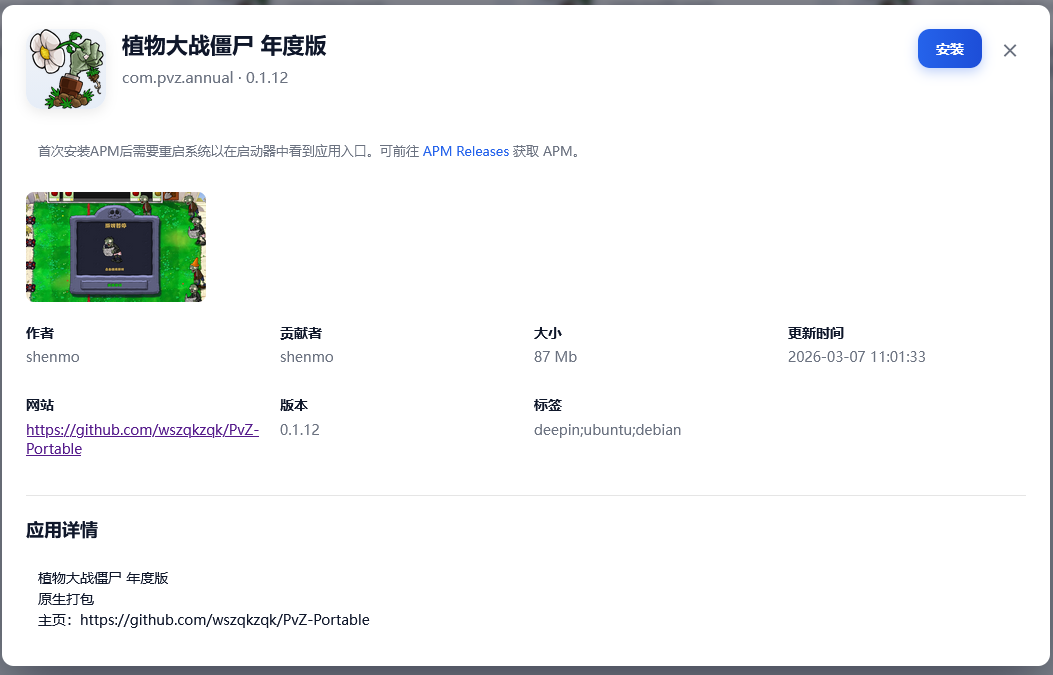Click the update time 2026-03-07 11:01:33
1053x675 pixels.
(857, 356)
